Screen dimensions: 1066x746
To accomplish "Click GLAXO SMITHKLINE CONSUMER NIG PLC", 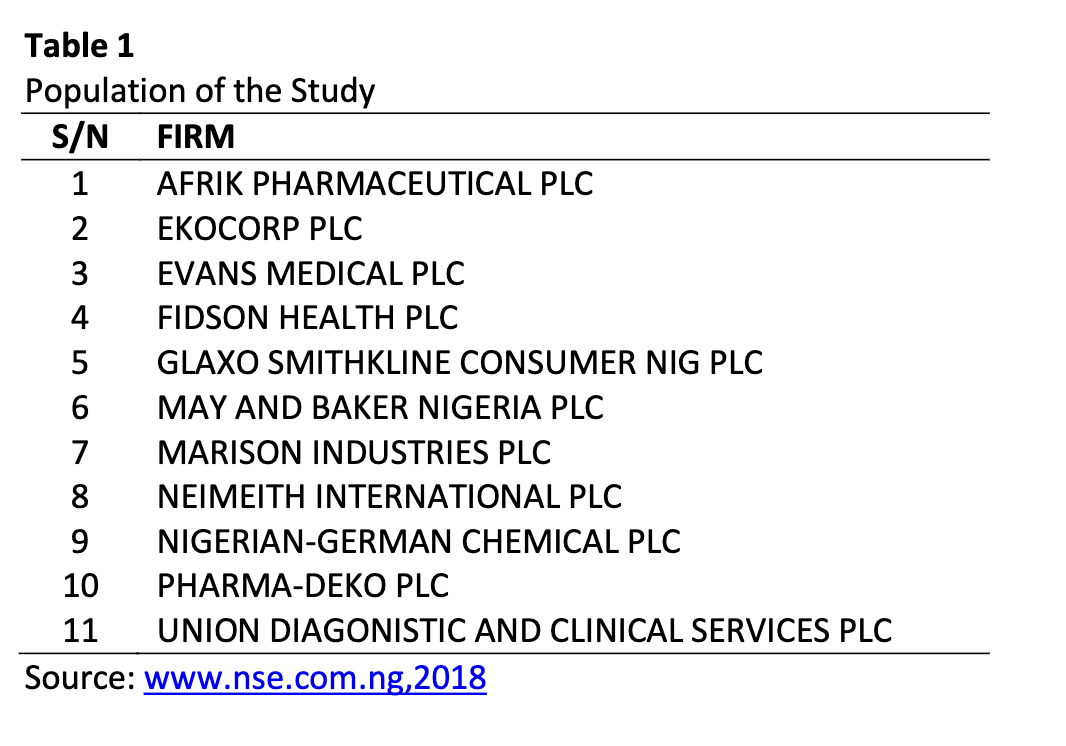I will (460, 362).
